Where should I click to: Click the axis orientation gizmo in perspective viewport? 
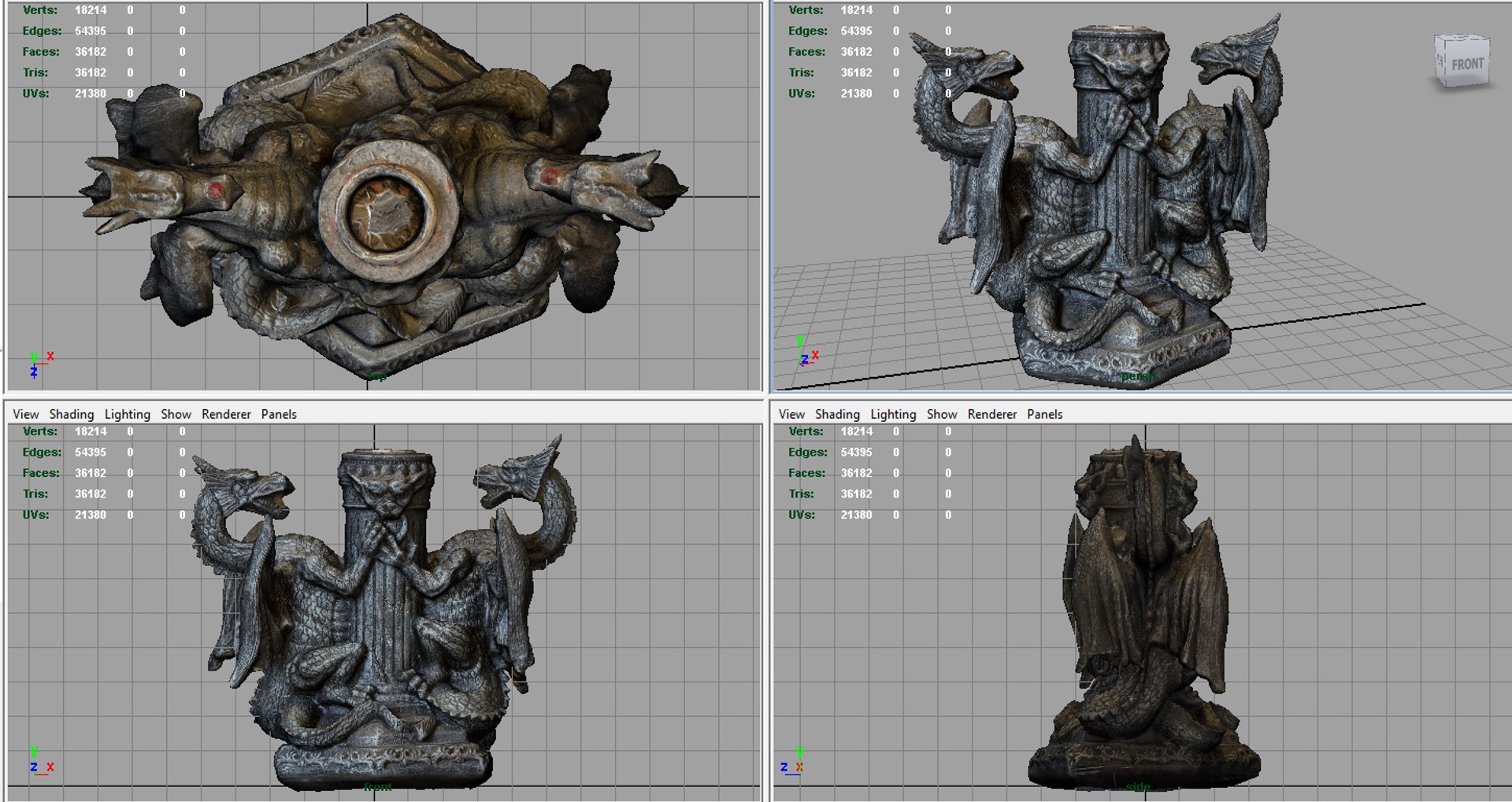point(807,351)
